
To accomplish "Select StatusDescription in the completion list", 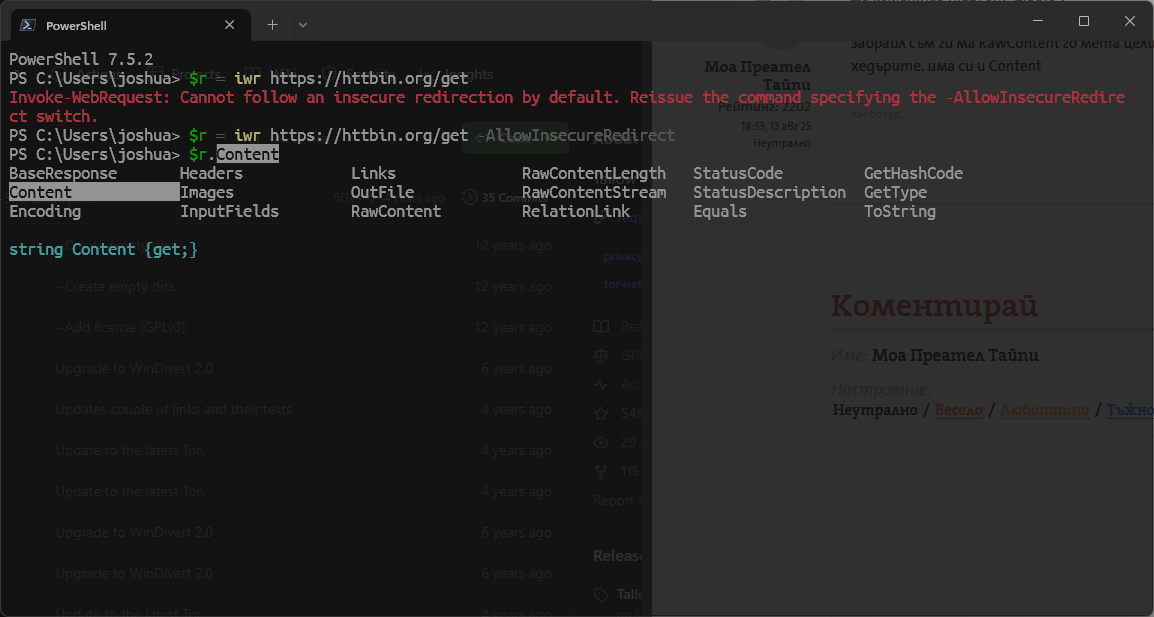I will coord(770,193).
